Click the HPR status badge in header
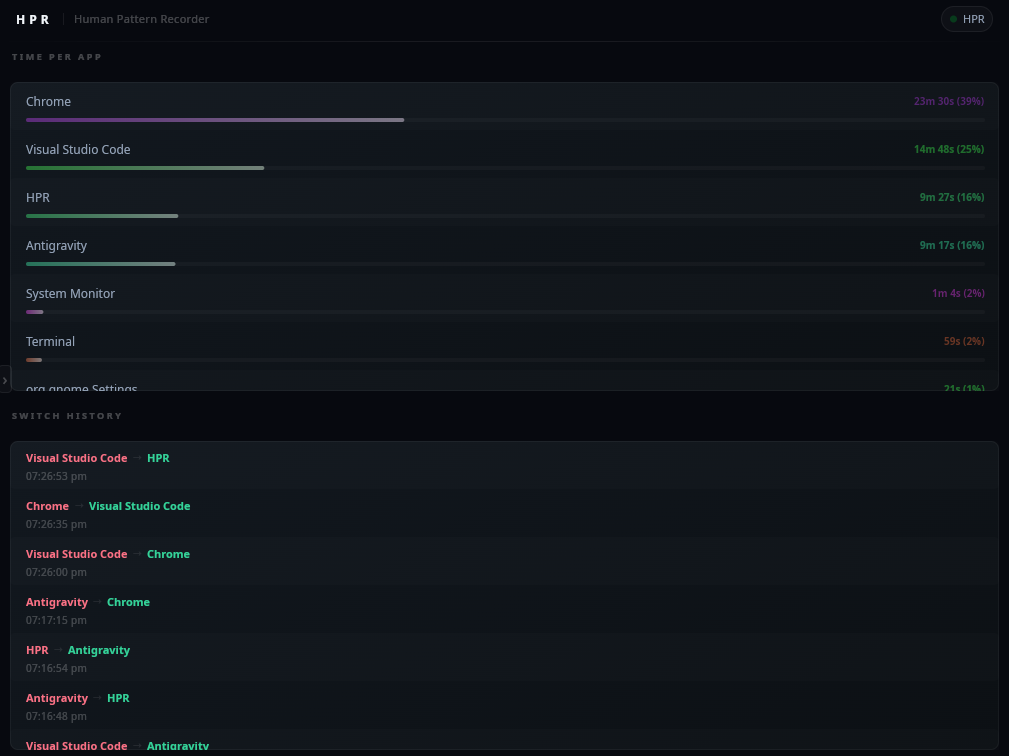 point(967,19)
